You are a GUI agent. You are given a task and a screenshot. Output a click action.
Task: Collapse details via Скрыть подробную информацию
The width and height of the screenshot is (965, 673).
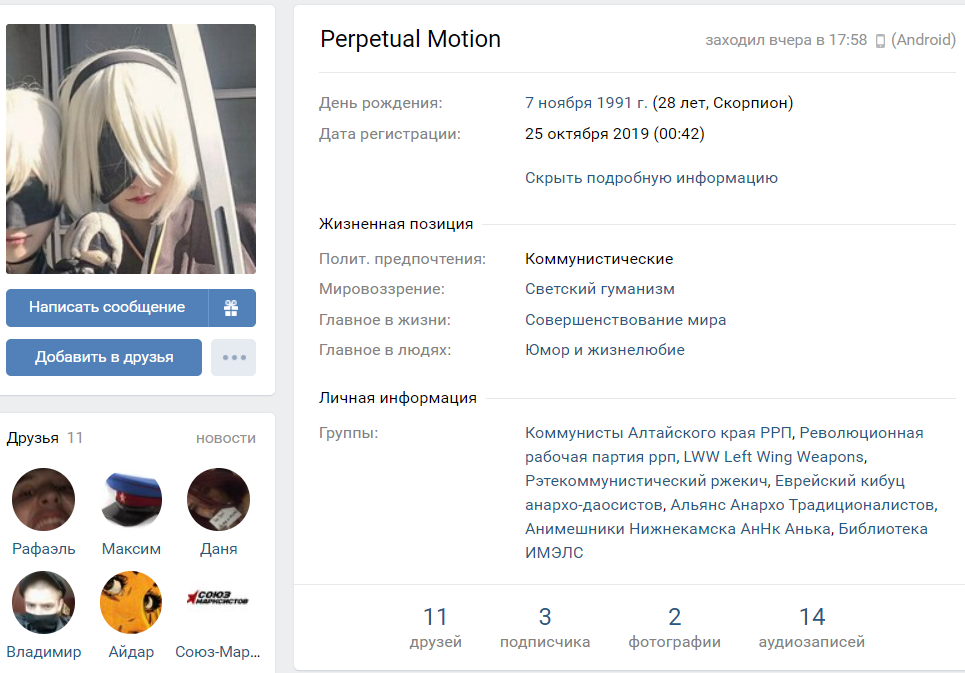coord(651,178)
